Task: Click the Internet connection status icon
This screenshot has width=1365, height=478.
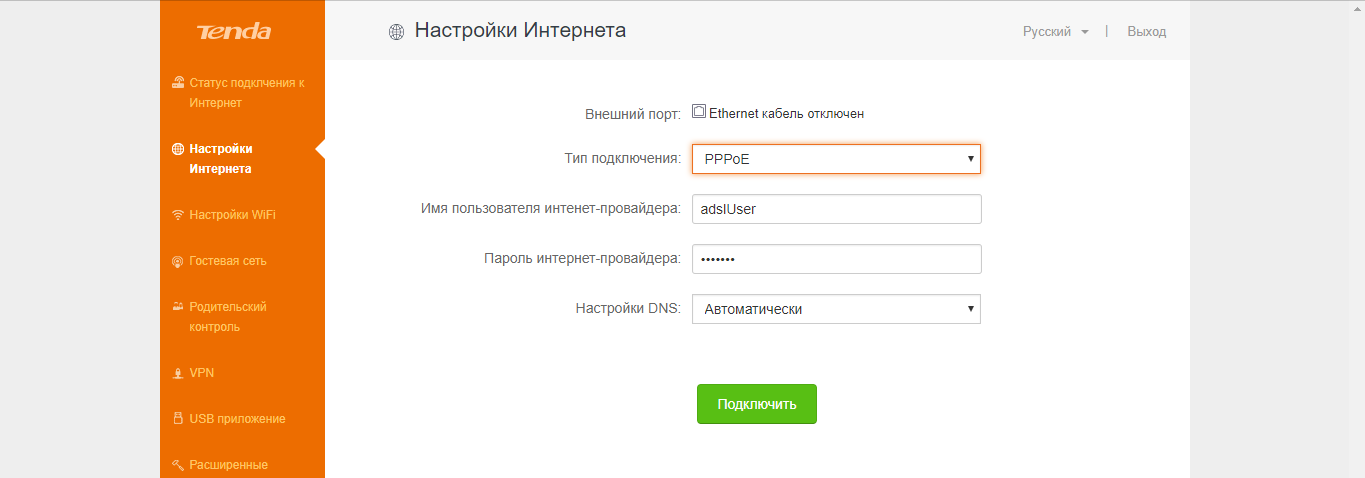Action: (178, 83)
